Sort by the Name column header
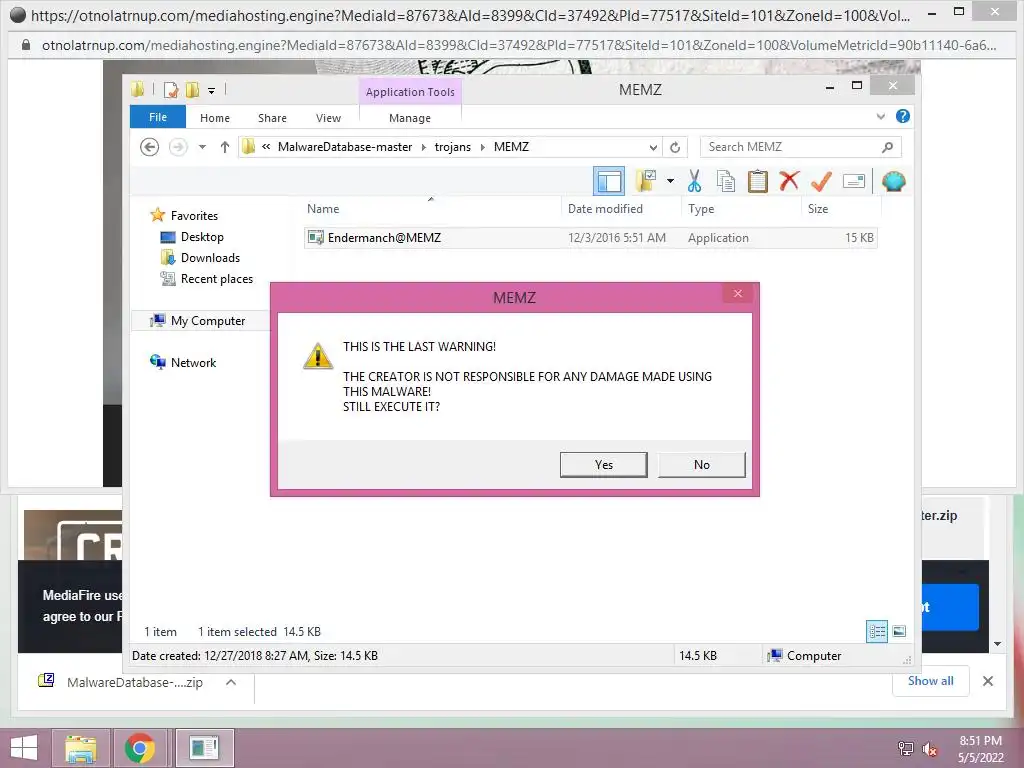This screenshot has width=1024, height=768. (431, 209)
